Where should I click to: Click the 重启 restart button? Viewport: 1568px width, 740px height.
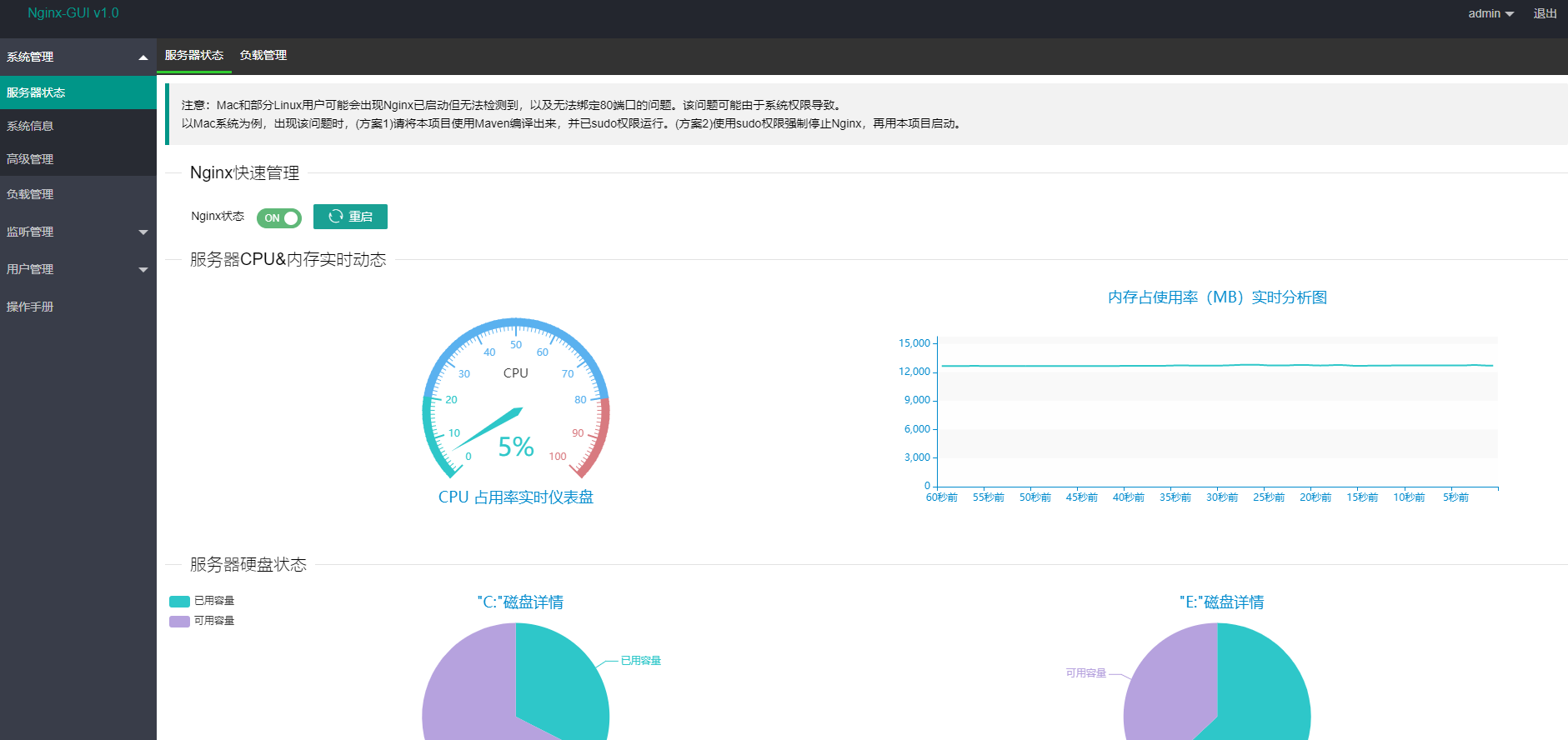(x=350, y=217)
